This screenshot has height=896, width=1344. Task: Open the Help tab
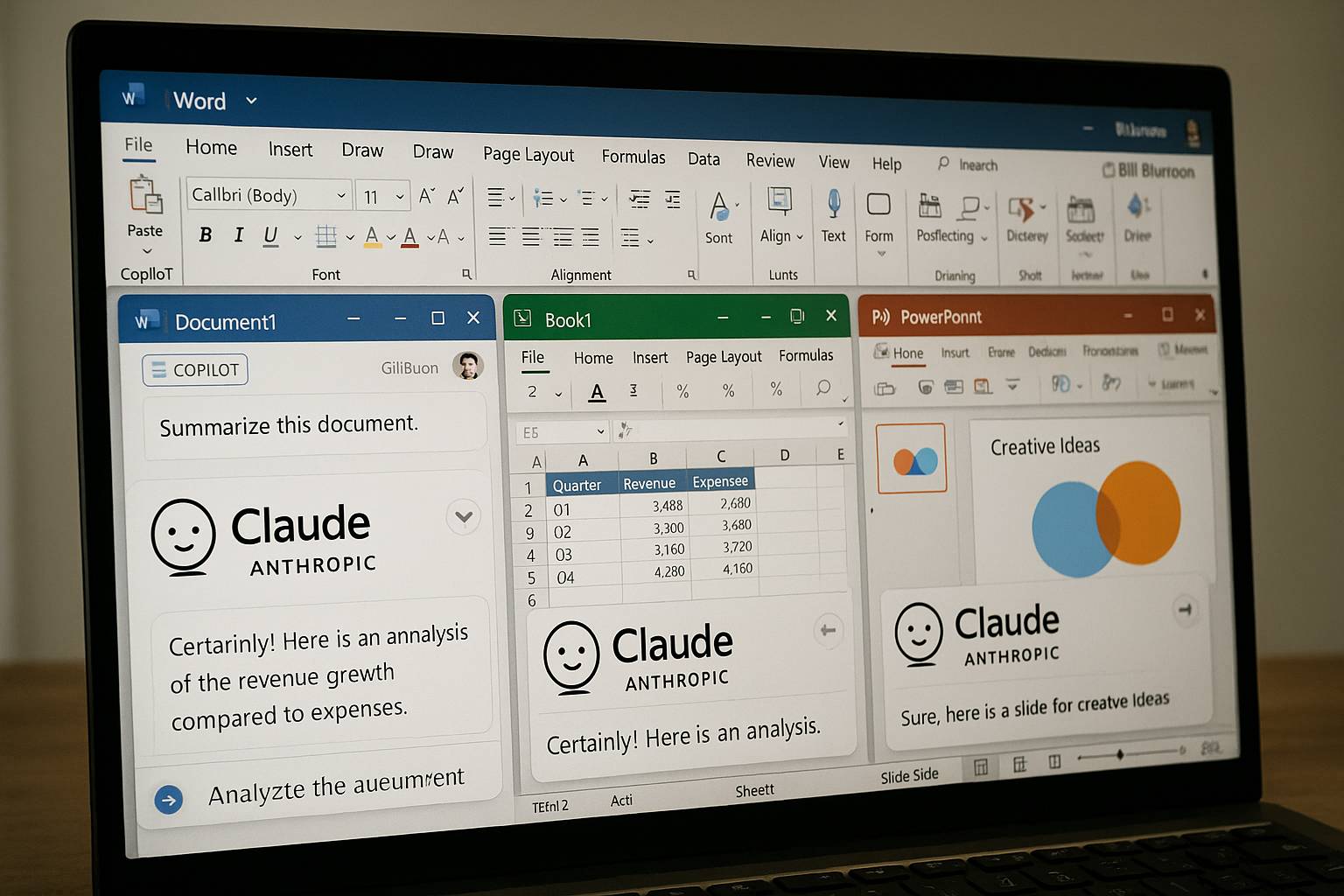pos(886,164)
